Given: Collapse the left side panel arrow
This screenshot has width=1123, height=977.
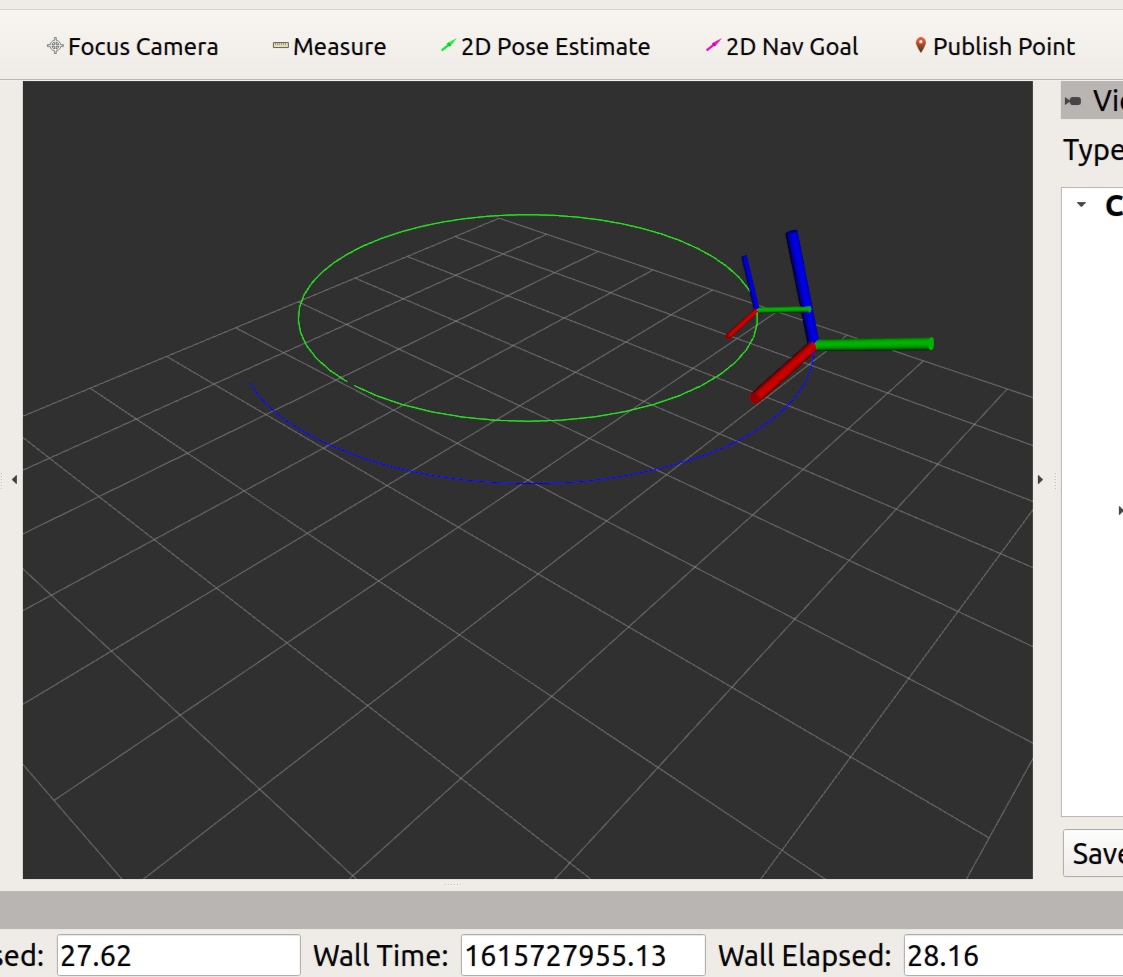Looking at the screenshot, I should click(x=15, y=479).
